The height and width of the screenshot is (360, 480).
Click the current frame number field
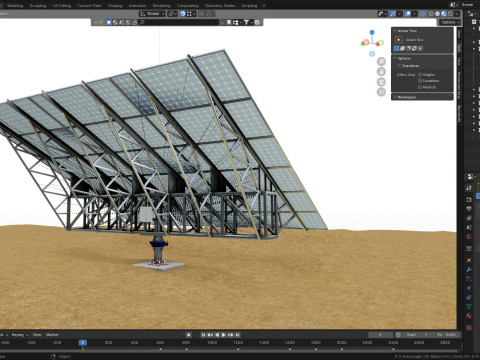coord(381,335)
